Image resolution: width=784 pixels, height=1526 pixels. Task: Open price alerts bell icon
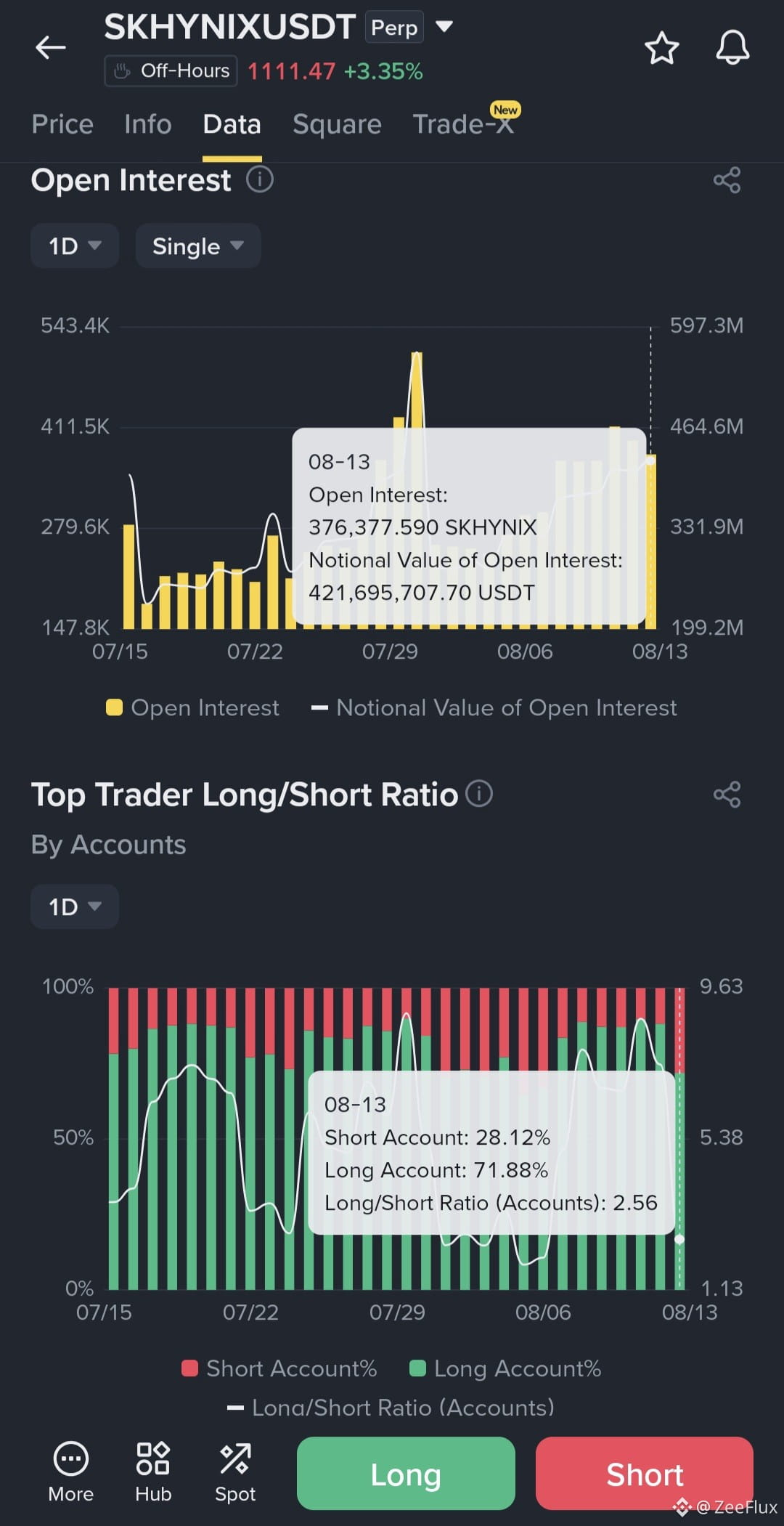(x=732, y=48)
